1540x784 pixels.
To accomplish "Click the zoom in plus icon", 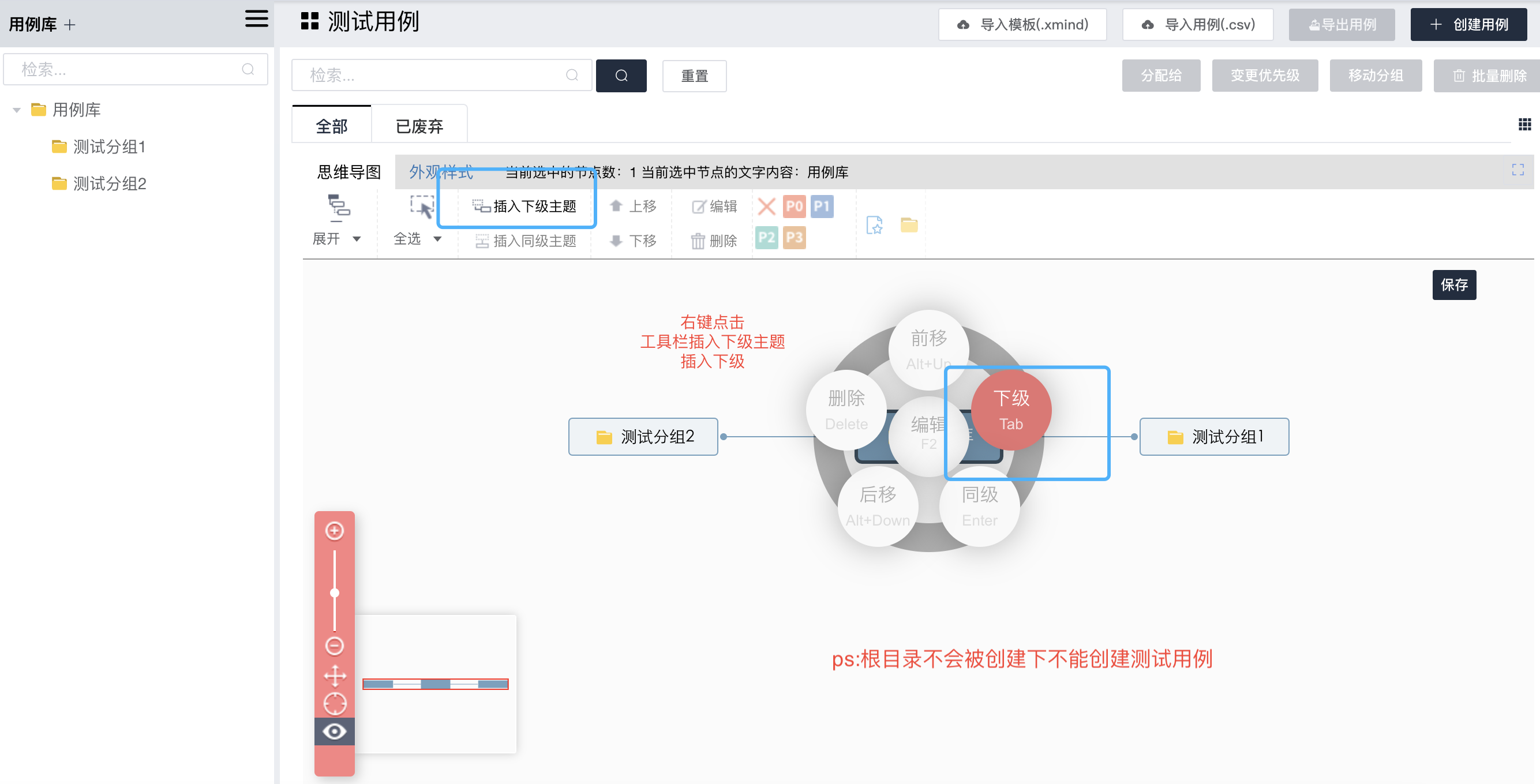I will [334, 531].
